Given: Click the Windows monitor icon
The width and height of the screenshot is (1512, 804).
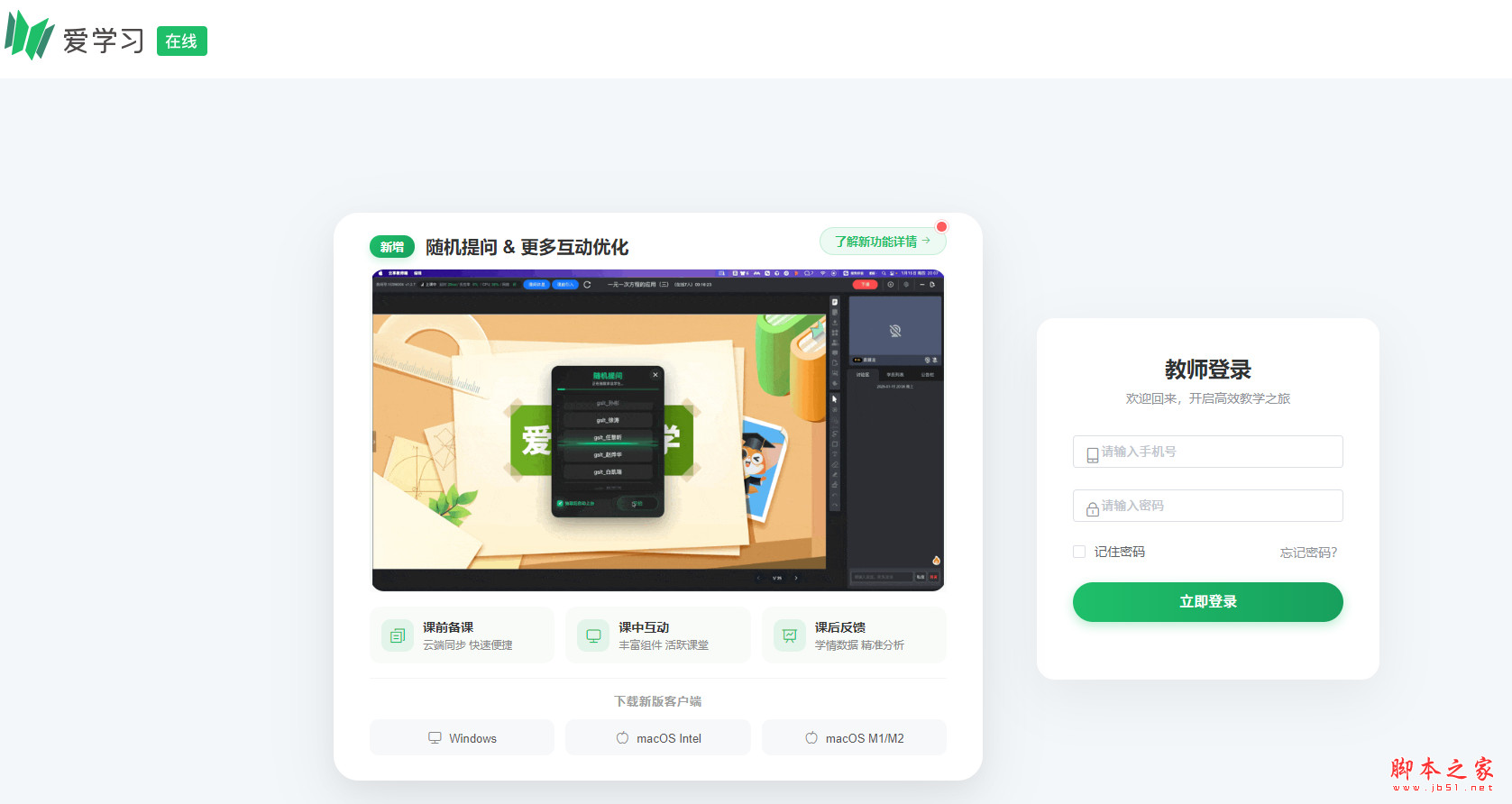Looking at the screenshot, I should click(435, 737).
